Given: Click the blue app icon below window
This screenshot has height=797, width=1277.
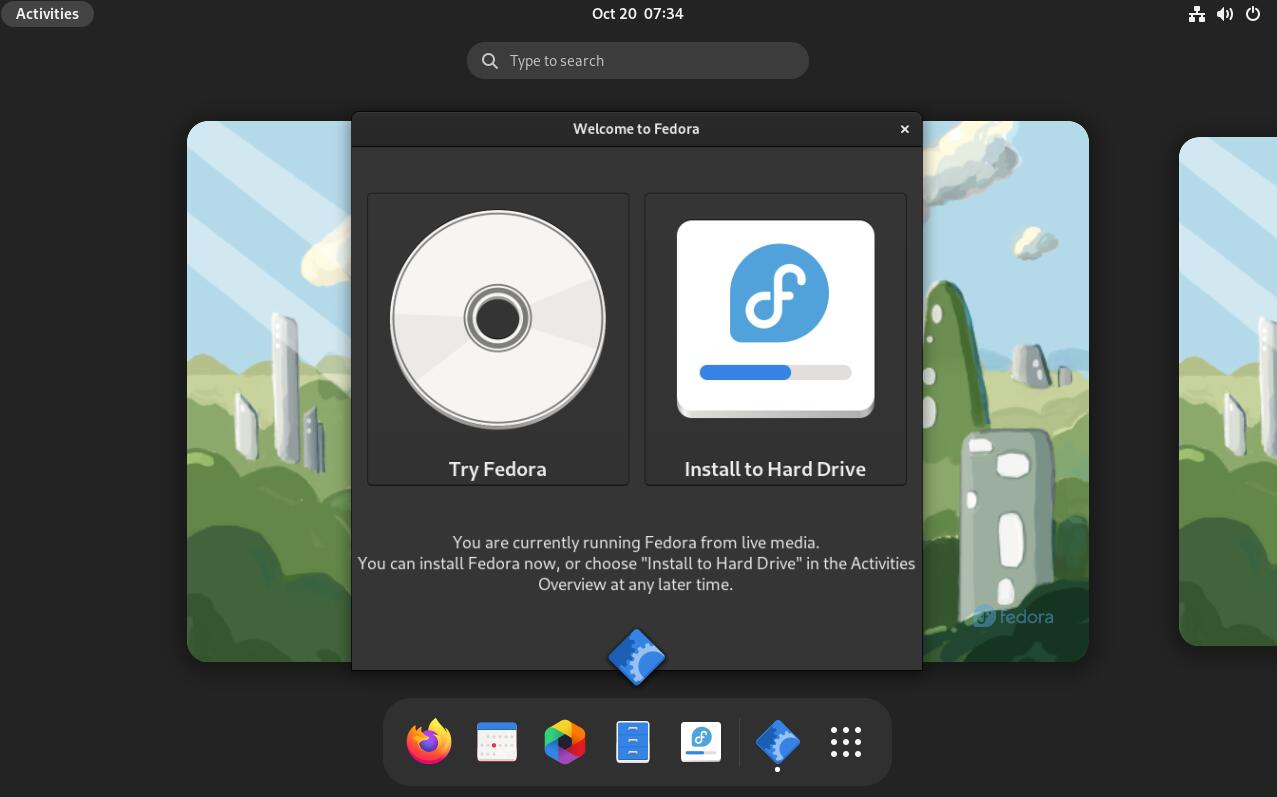Looking at the screenshot, I should pyautogui.click(x=637, y=657).
